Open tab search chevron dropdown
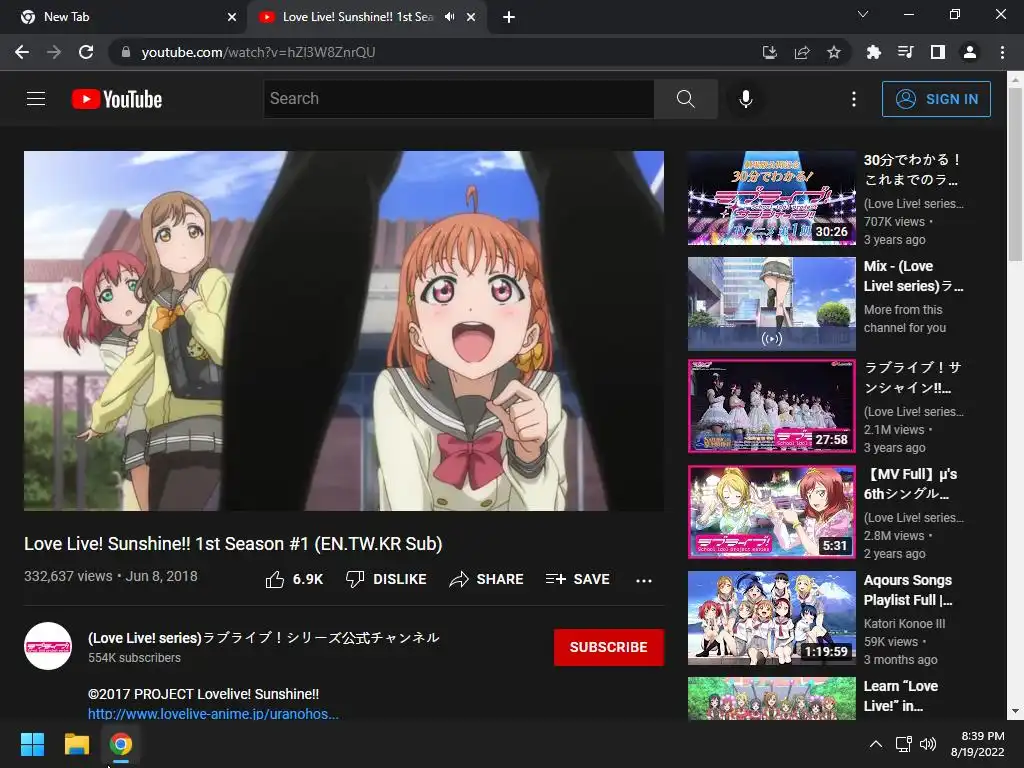1024x768 pixels. (863, 14)
